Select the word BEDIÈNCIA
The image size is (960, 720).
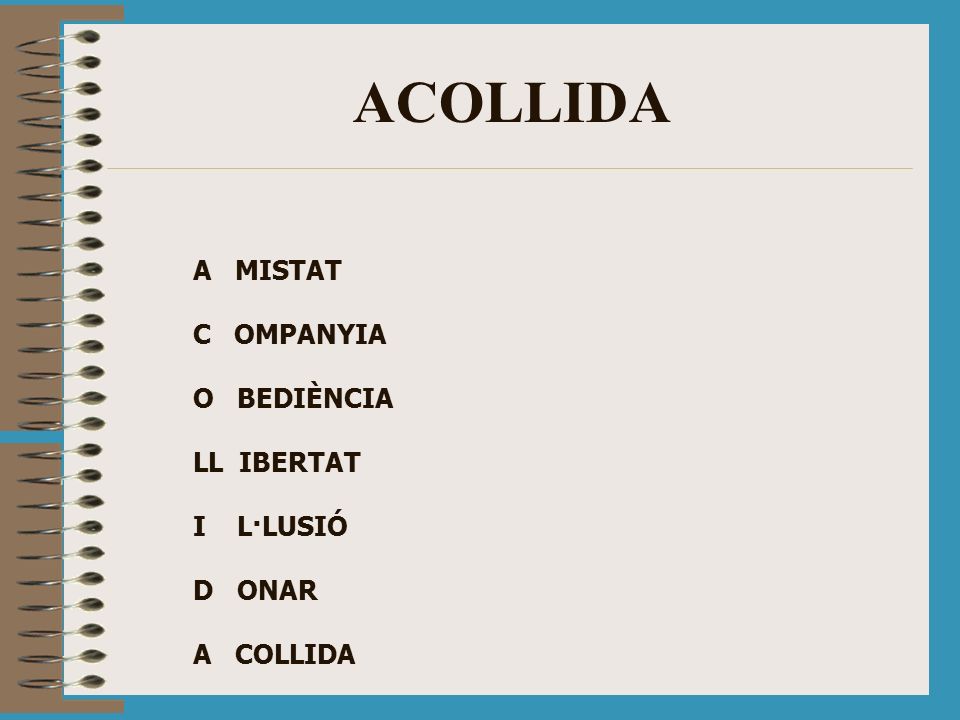315,397
